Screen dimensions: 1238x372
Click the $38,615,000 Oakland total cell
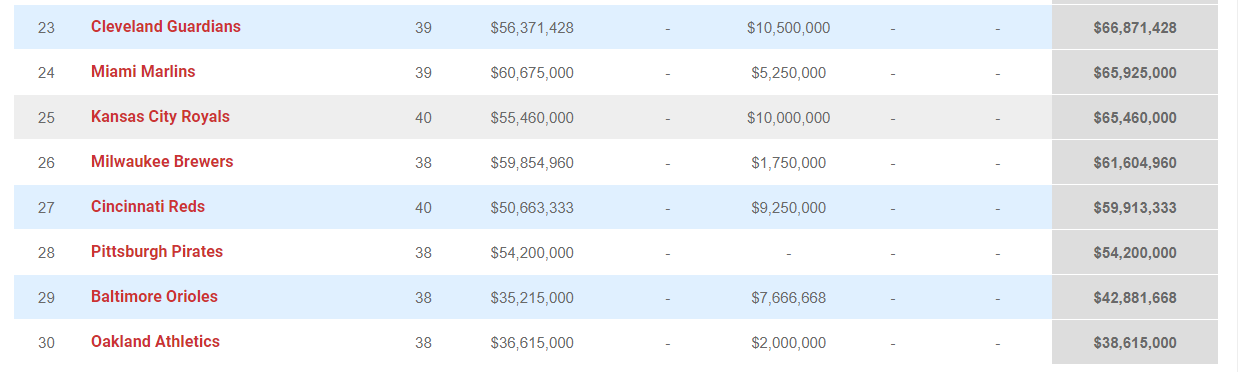click(1135, 342)
